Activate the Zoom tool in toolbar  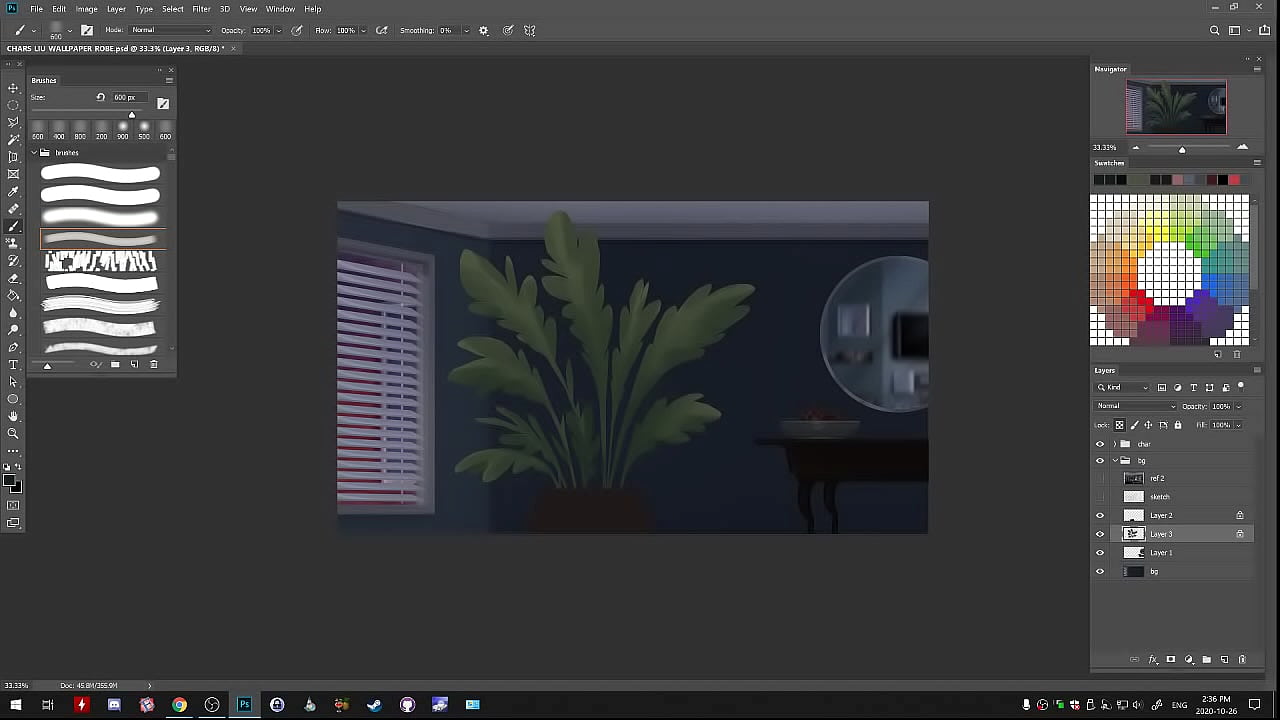pyautogui.click(x=13, y=433)
